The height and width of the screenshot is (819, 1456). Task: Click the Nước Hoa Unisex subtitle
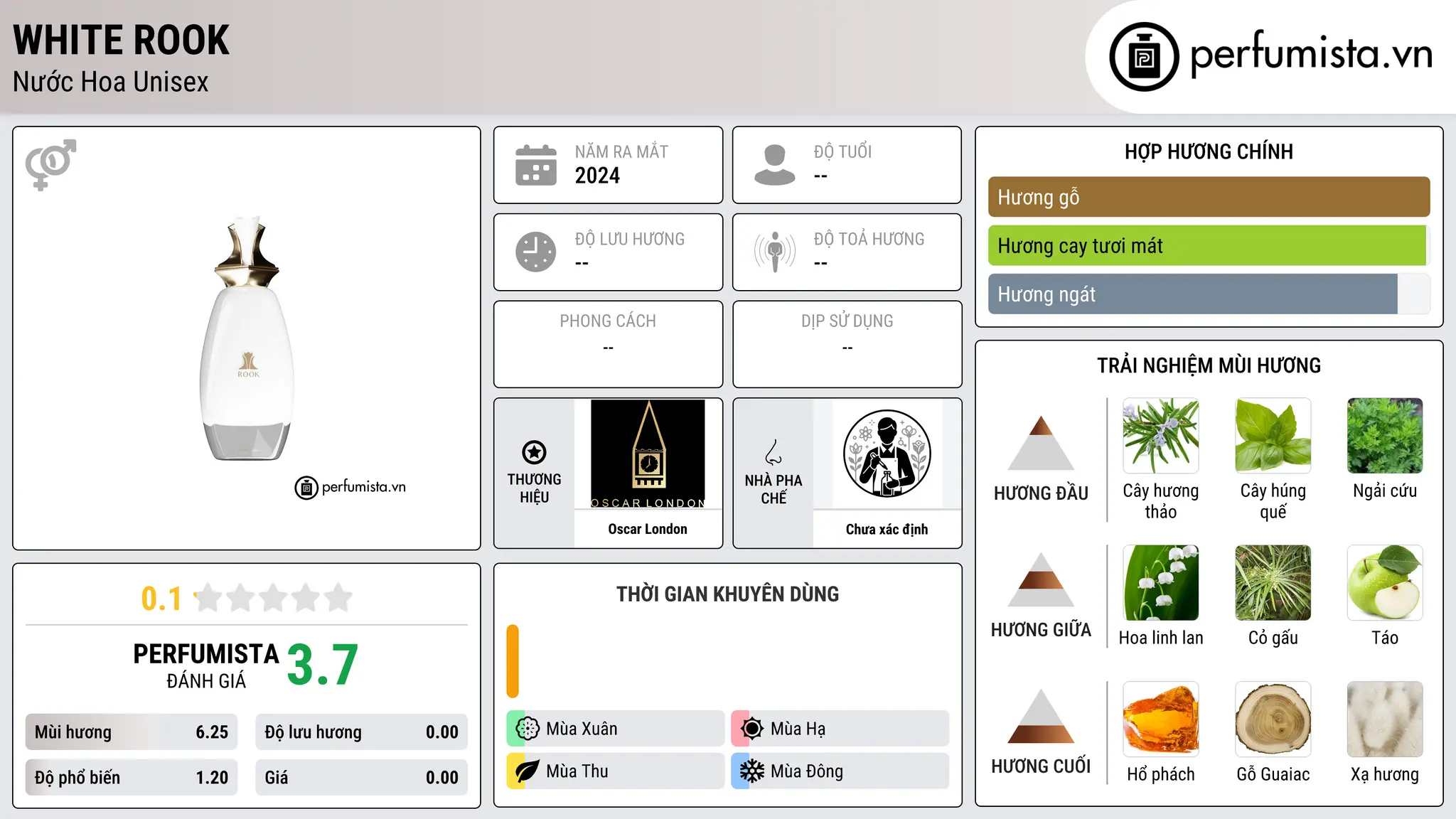click(111, 82)
